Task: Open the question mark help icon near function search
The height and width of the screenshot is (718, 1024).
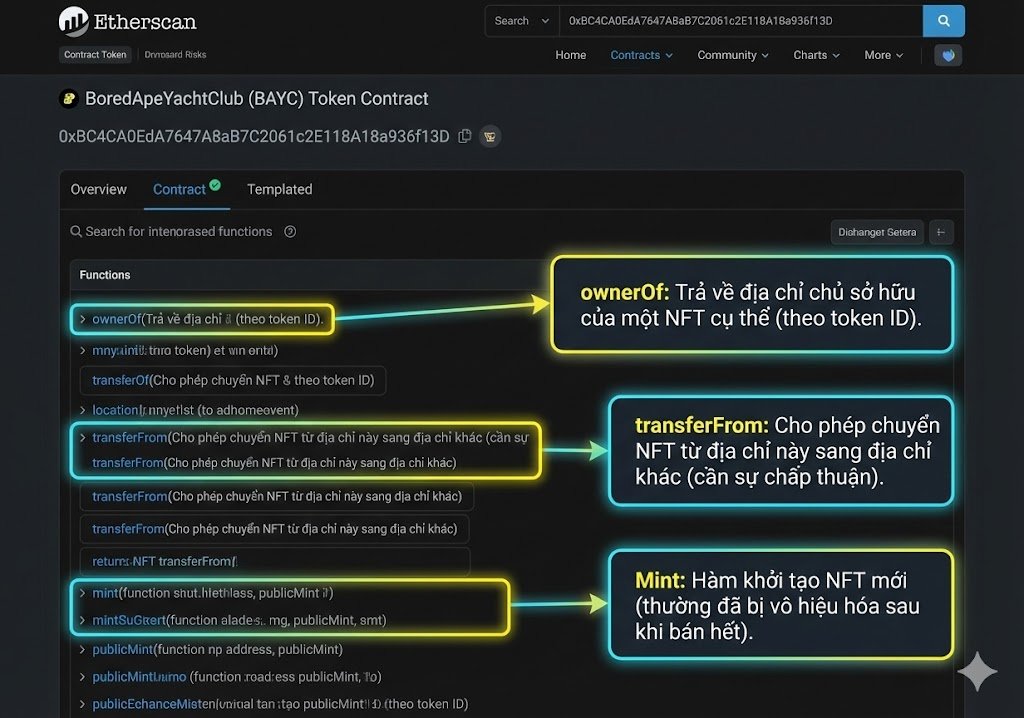Action: pyautogui.click(x=289, y=231)
